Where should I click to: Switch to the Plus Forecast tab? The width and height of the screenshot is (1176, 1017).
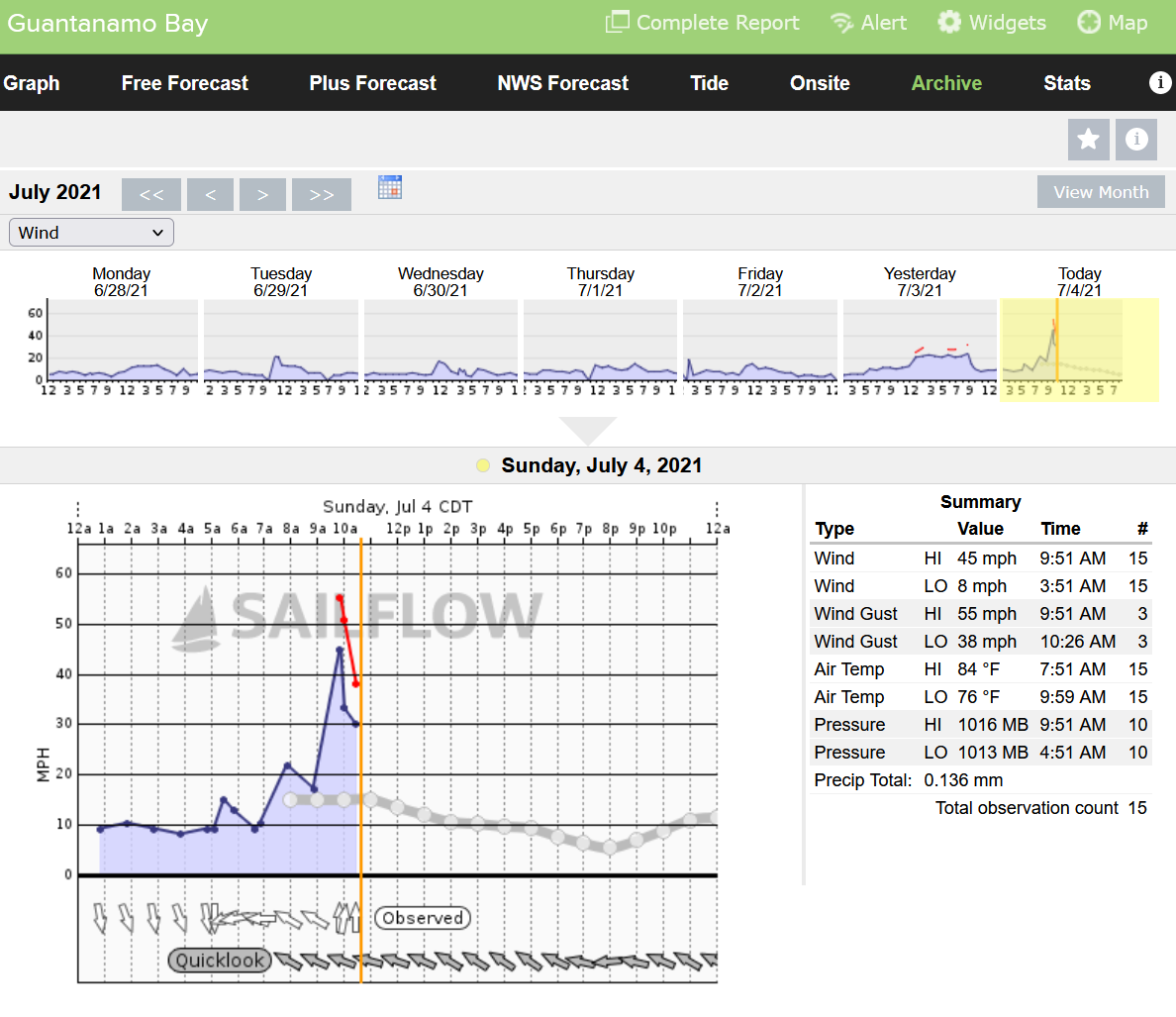[373, 83]
